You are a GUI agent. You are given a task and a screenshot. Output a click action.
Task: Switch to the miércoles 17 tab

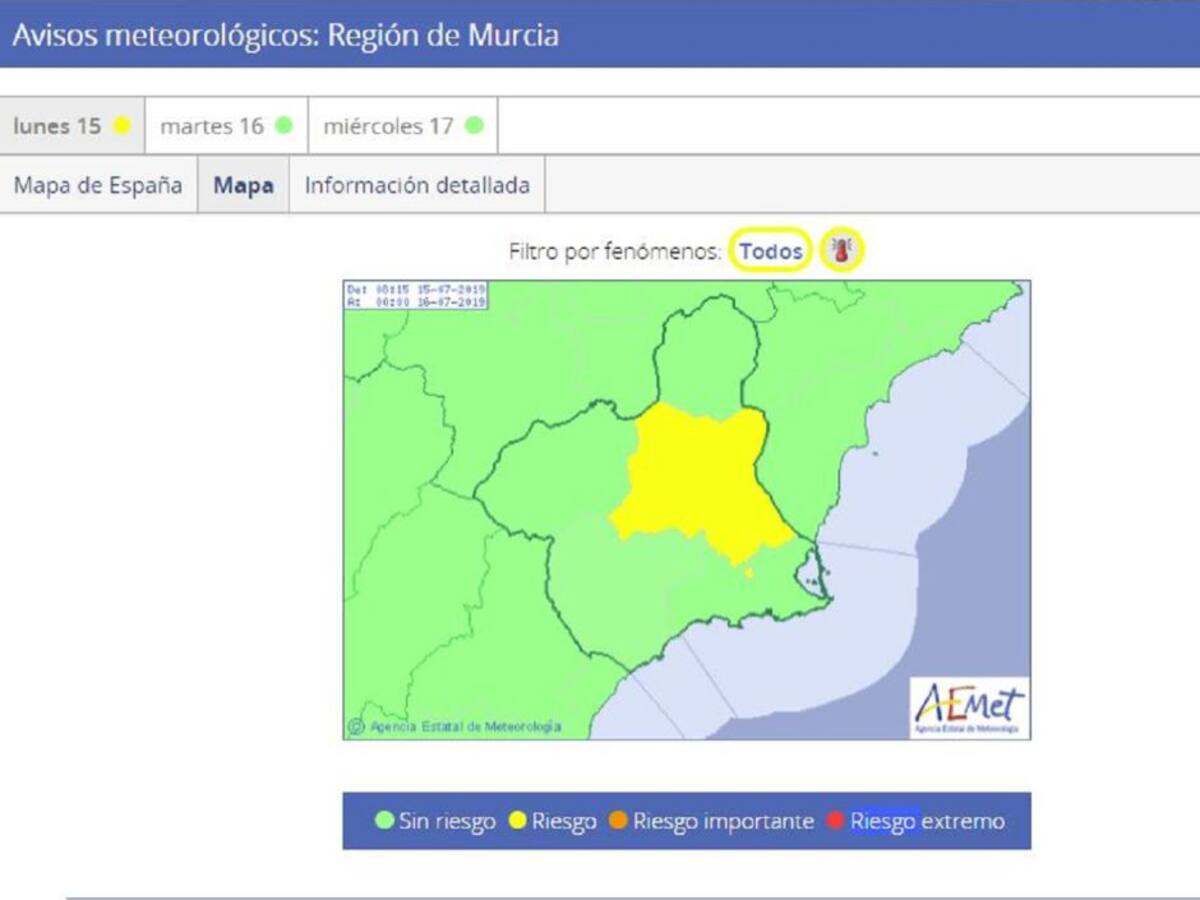tap(388, 126)
